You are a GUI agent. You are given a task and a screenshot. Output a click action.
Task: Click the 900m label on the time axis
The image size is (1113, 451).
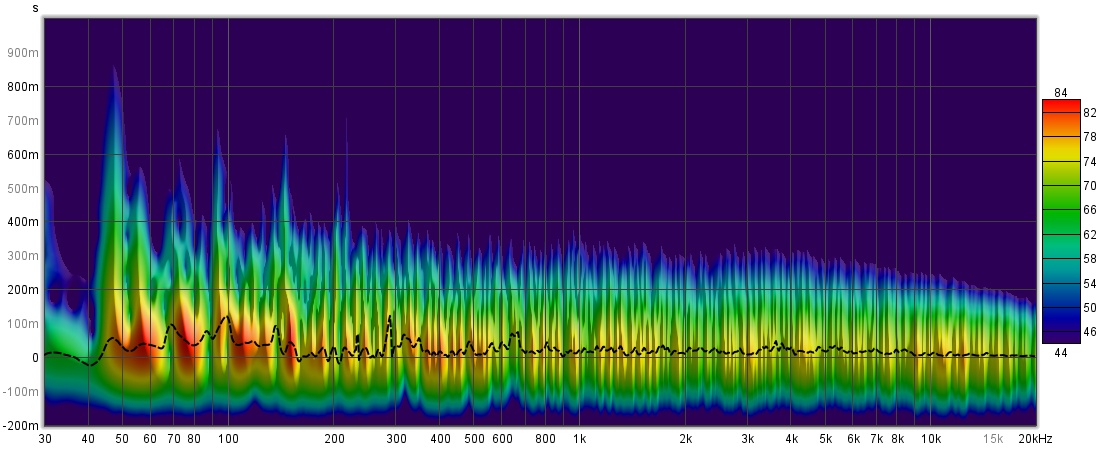[22, 52]
